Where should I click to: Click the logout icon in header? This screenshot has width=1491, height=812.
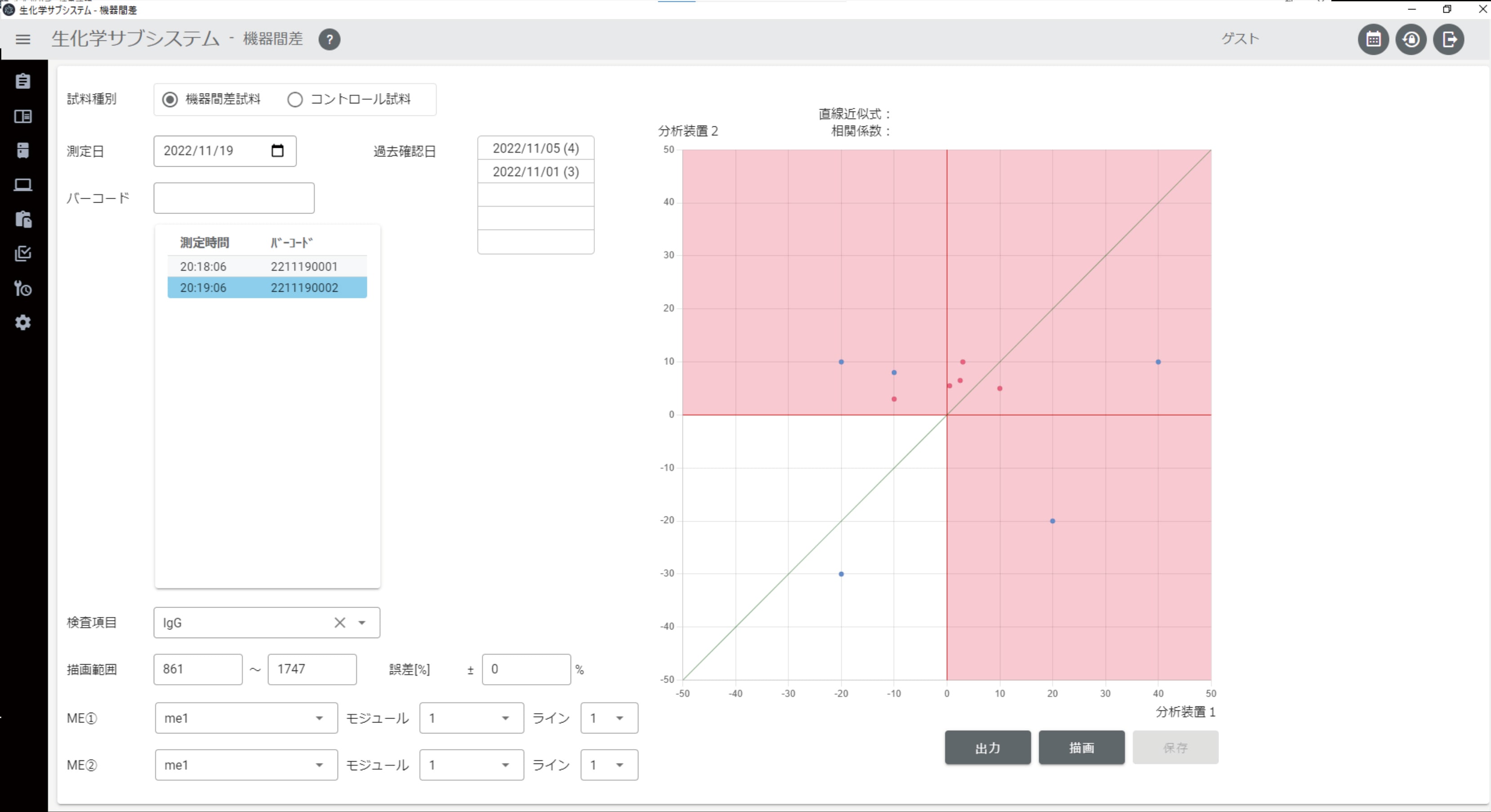1449,40
